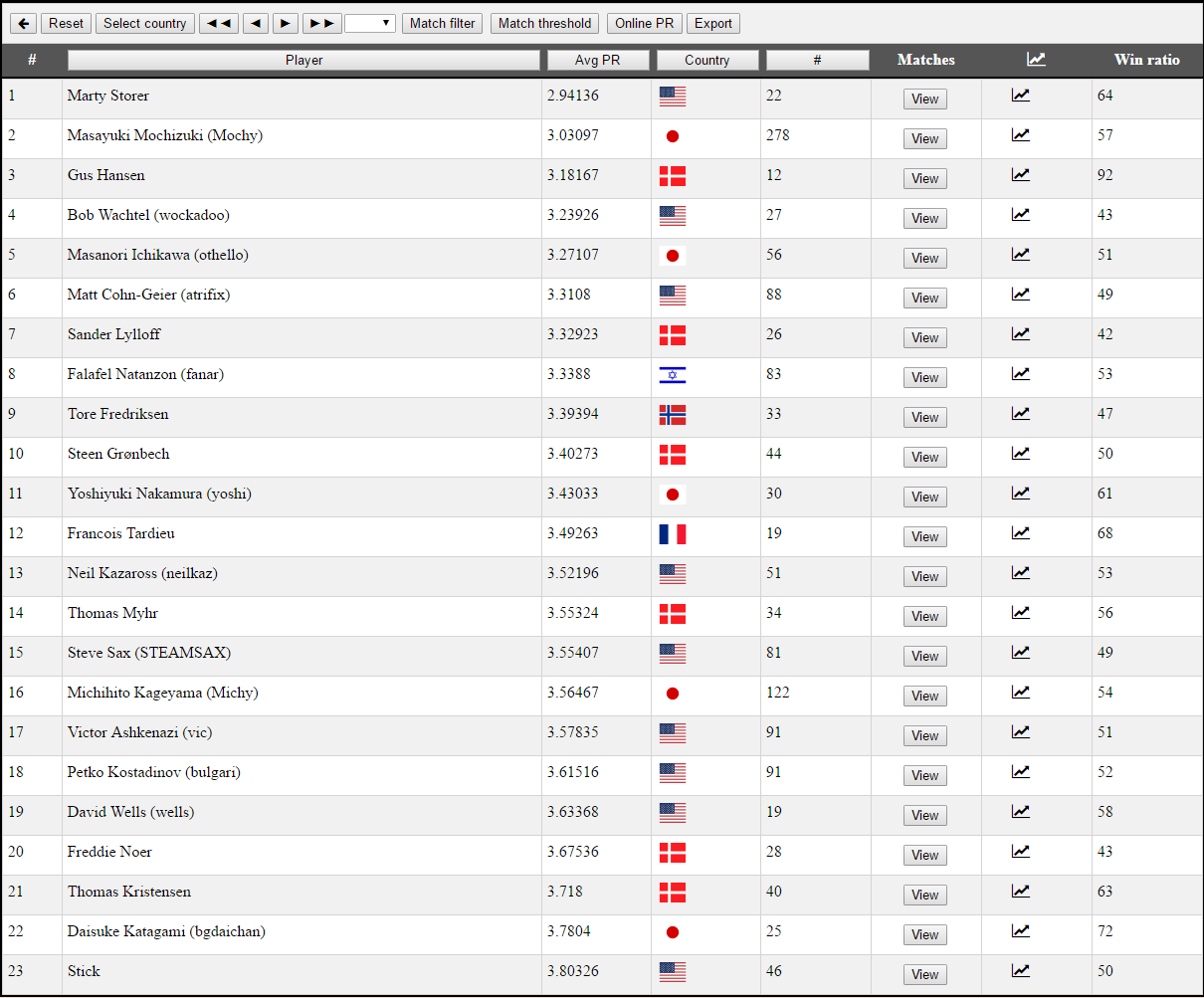This screenshot has width=1204, height=998.
Task: Click the back arrow button in toolbar
Action: coord(23,23)
